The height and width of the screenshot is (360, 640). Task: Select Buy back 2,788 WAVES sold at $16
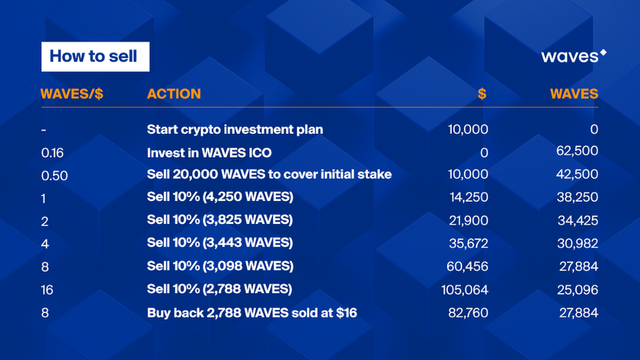(x=252, y=313)
